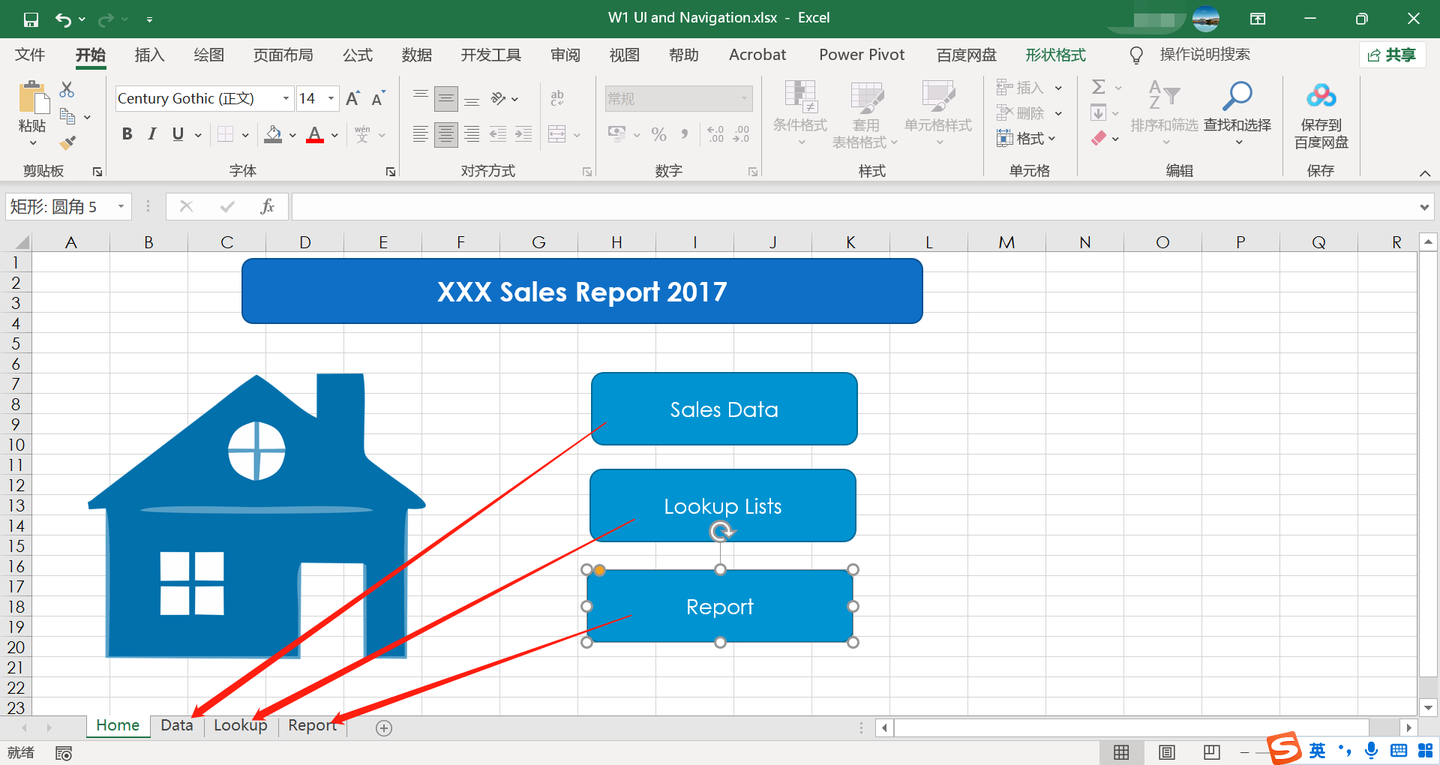Click the zoom slider in the status bar
1440x765 pixels.
[1290, 750]
